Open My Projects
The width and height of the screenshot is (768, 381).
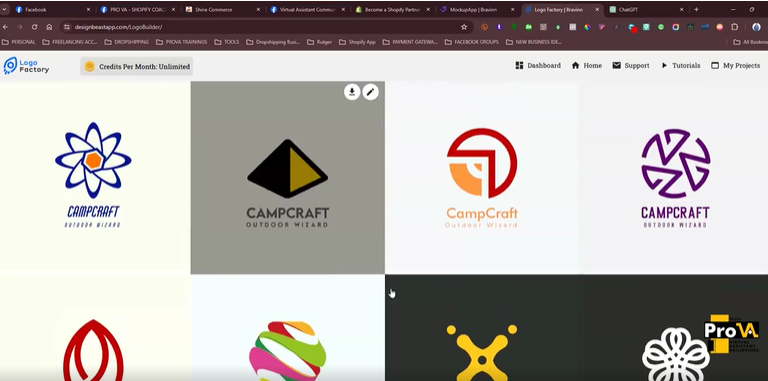click(x=735, y=66)
